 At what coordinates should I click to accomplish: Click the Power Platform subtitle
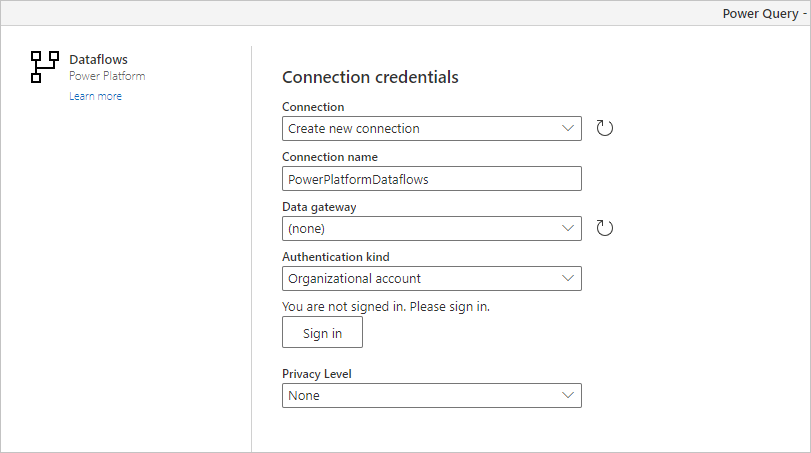107,76
